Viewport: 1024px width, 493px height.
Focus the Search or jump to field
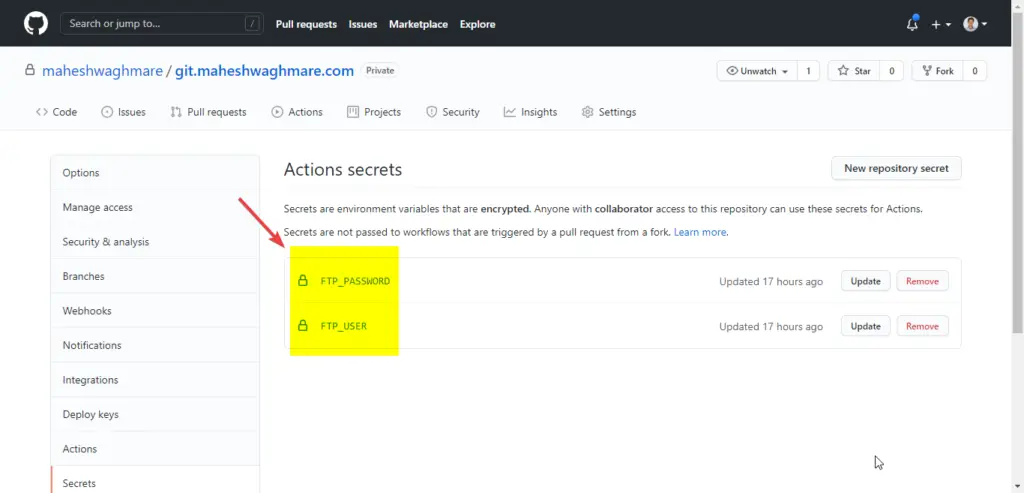(162, 24)
